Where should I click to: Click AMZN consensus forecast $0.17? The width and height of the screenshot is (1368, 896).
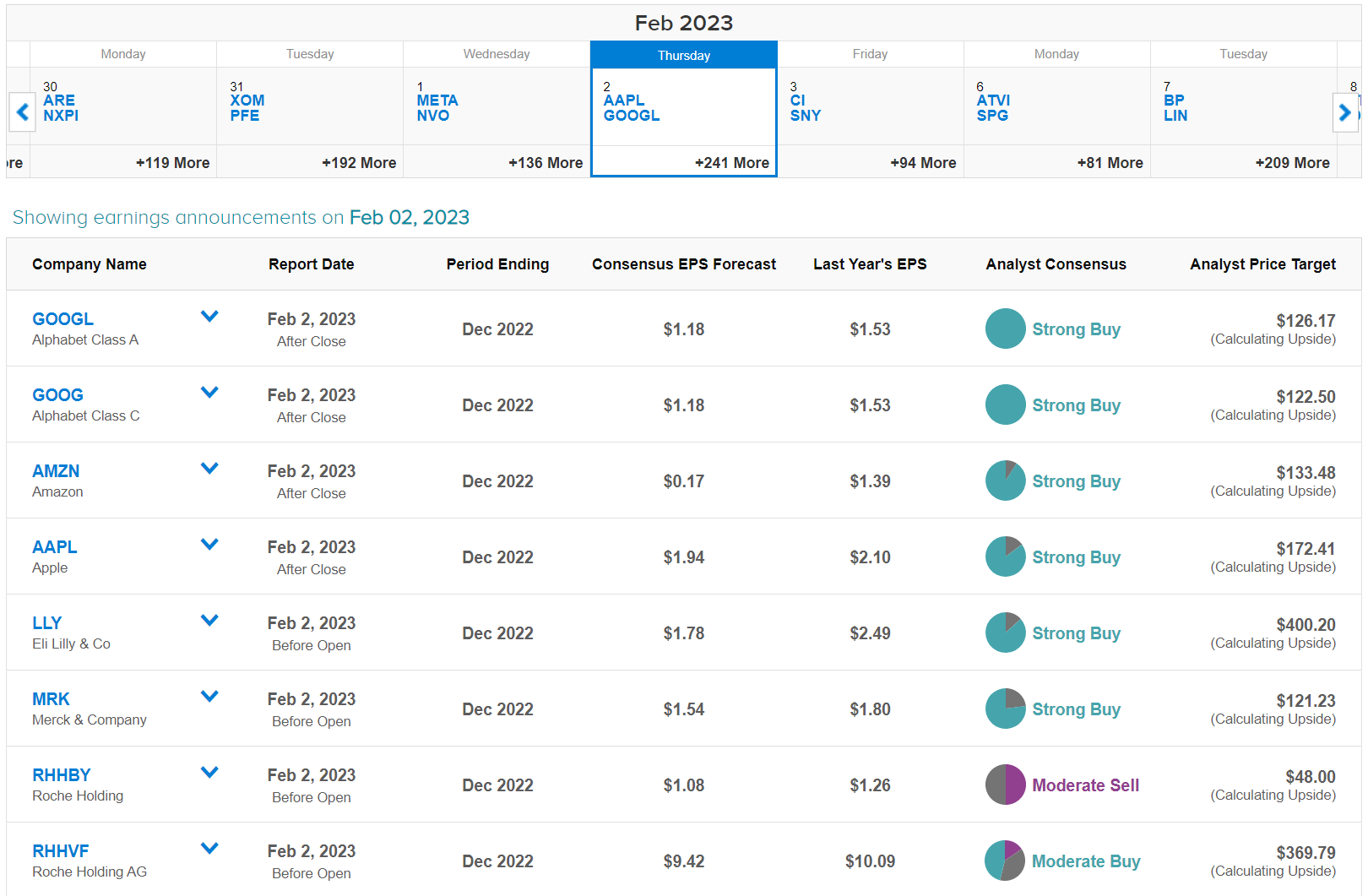[684, 481]
